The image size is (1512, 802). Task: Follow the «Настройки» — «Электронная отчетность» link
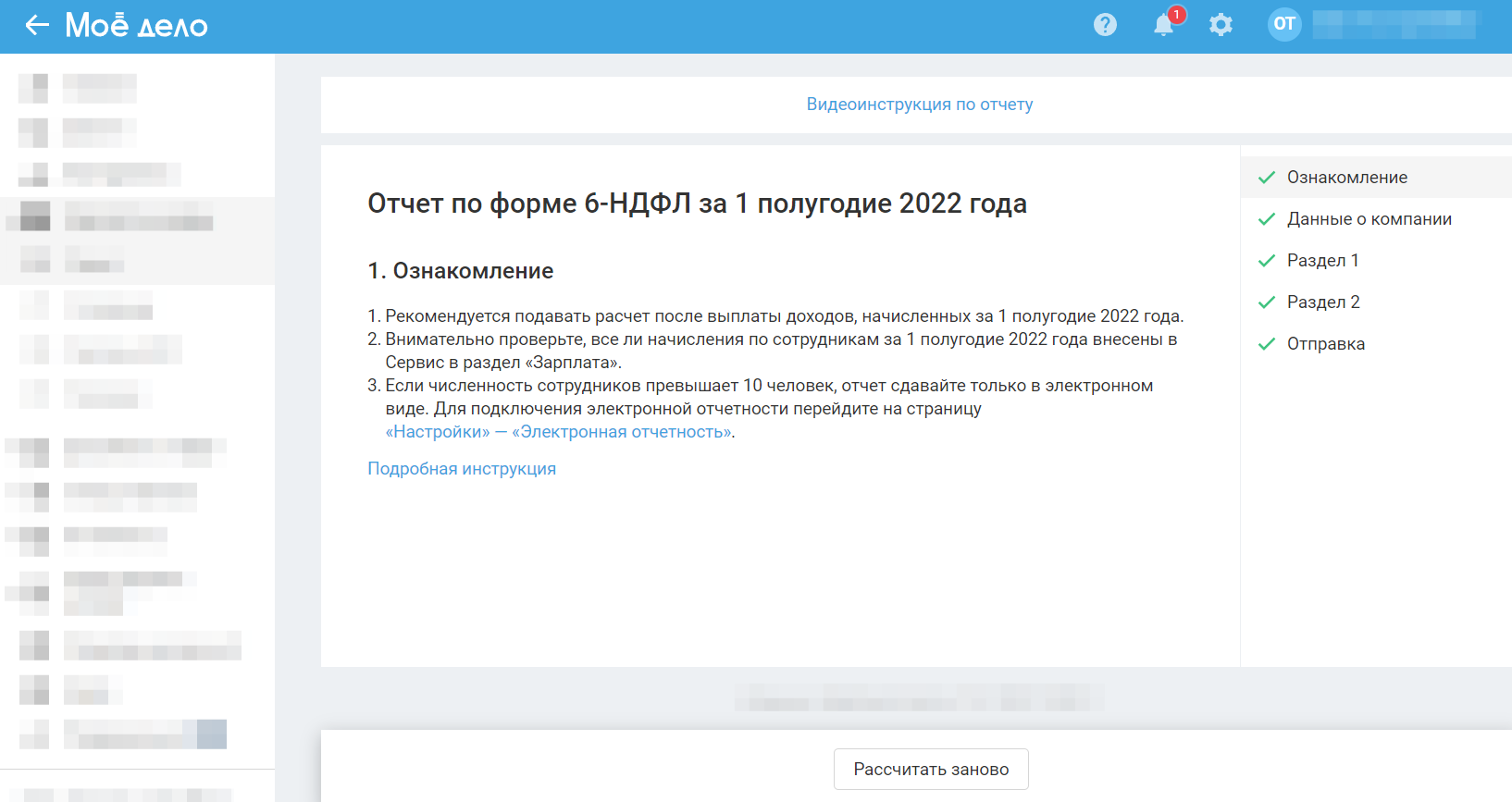[x=559, y=432]
